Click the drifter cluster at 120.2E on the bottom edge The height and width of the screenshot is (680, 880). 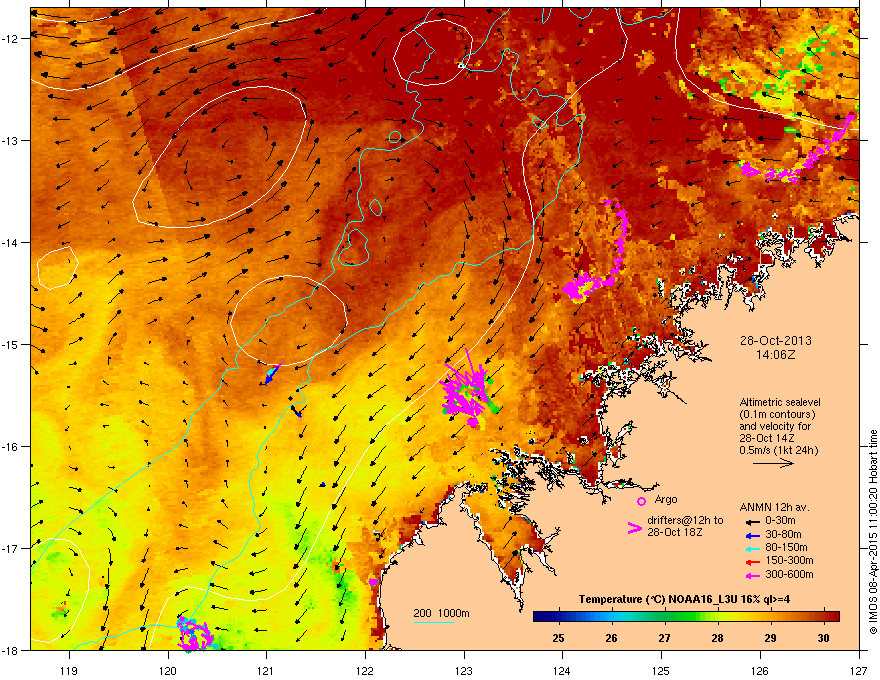195,635
